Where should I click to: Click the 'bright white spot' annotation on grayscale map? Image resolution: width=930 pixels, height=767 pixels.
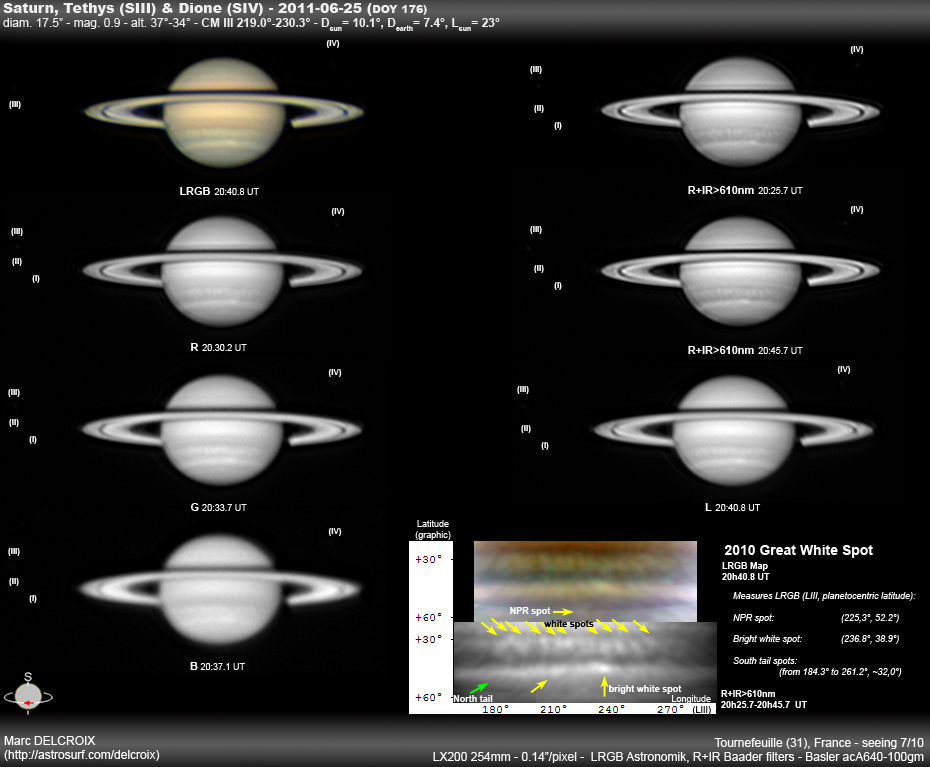point(645,689)
